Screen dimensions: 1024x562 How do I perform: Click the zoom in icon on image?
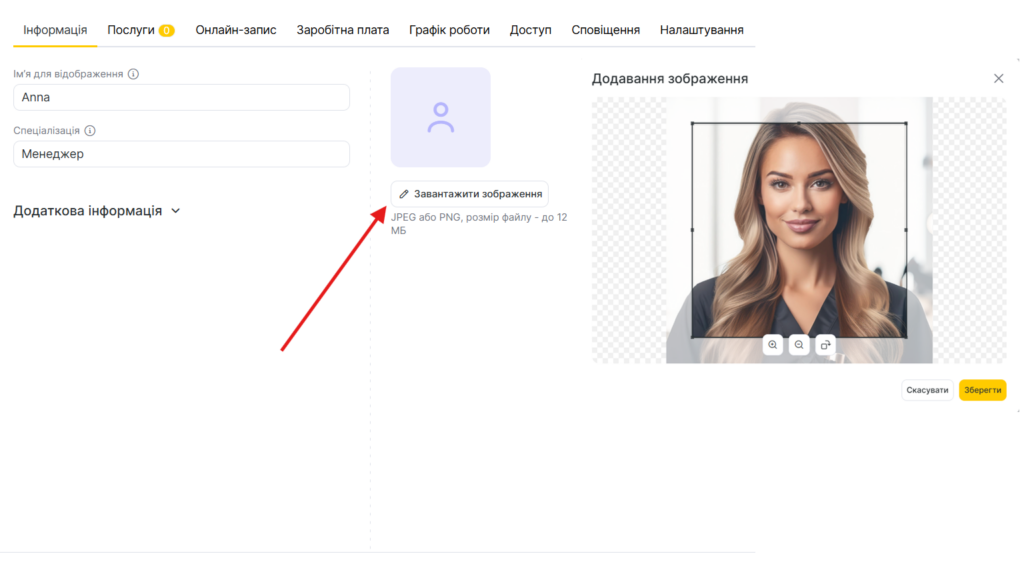[x=773, y=345]
